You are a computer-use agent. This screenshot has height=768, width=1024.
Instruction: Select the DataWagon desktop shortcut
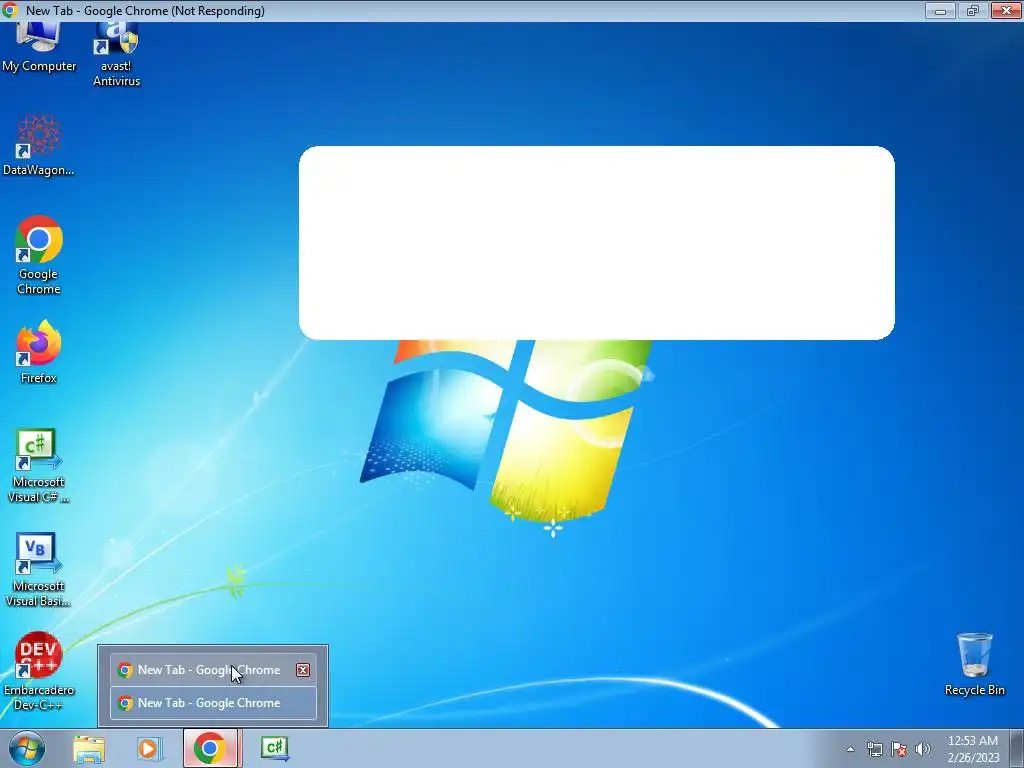[39, 145]
